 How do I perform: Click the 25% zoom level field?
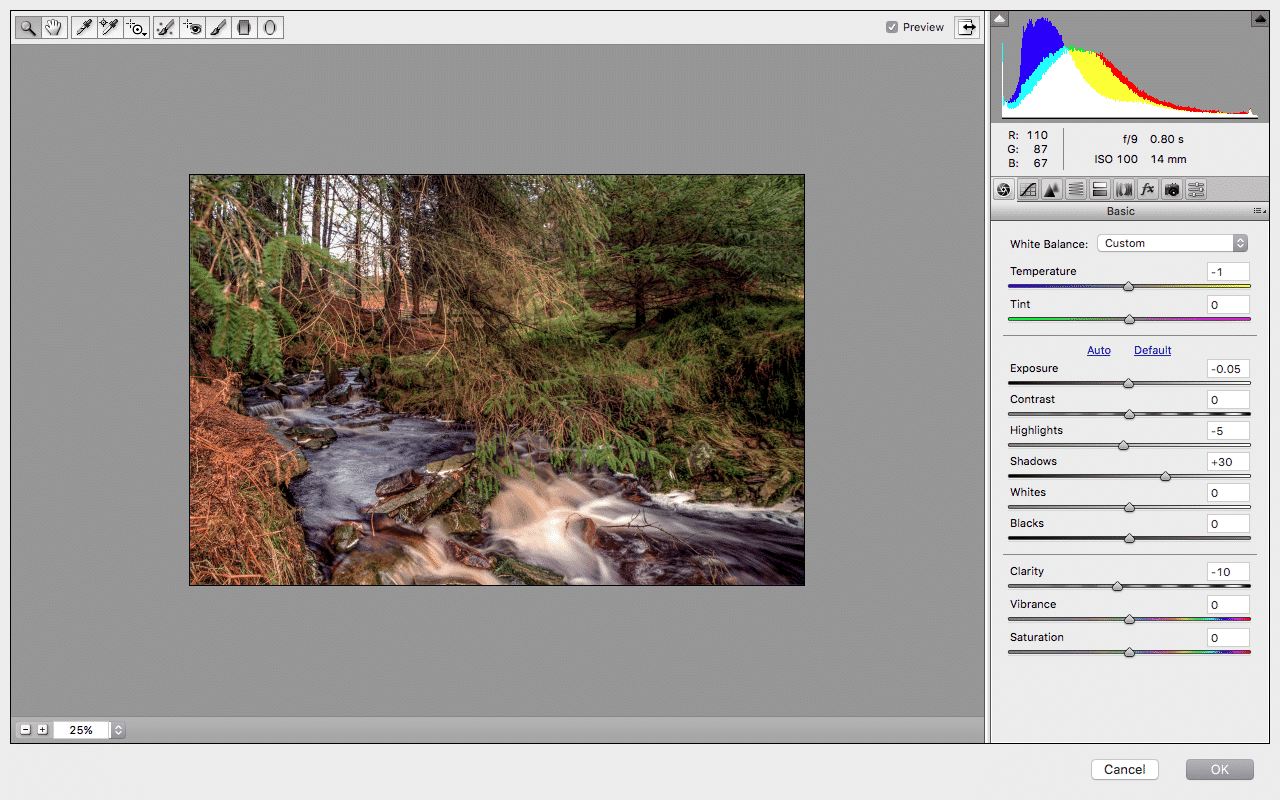pyautogui.click(x=81, y=730)
